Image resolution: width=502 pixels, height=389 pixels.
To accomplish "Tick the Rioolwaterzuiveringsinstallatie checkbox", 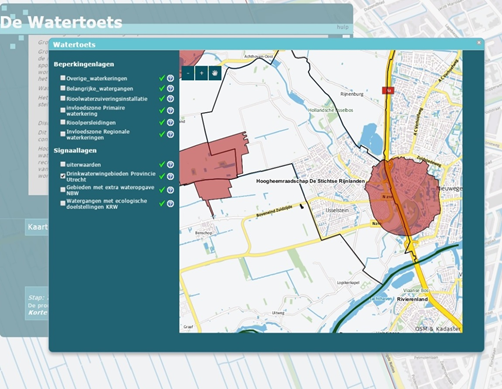I will coord(63,98).
